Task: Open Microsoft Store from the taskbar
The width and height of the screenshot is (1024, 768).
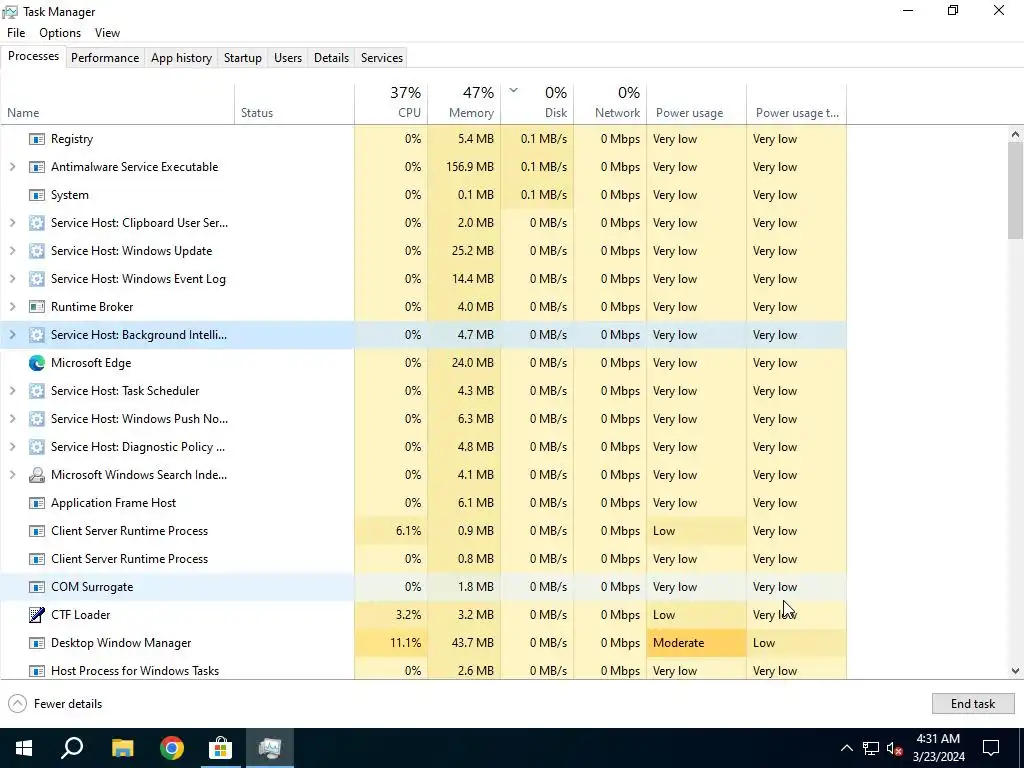Action: [221, 748]
